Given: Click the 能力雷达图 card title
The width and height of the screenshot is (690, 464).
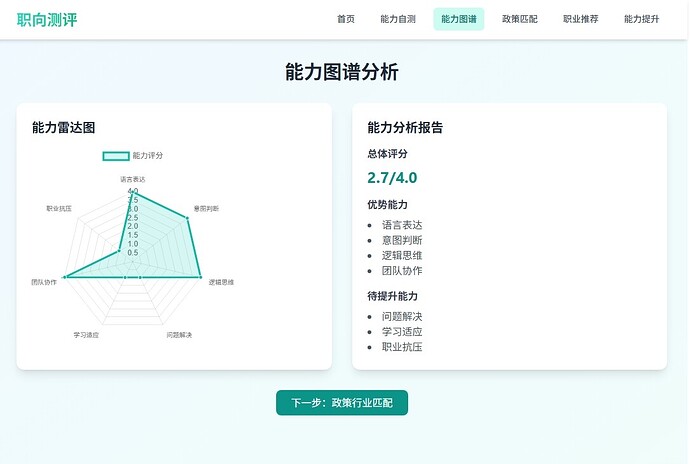Looking at the screenshot, I should pyautogui.click(x=63, y=128).
